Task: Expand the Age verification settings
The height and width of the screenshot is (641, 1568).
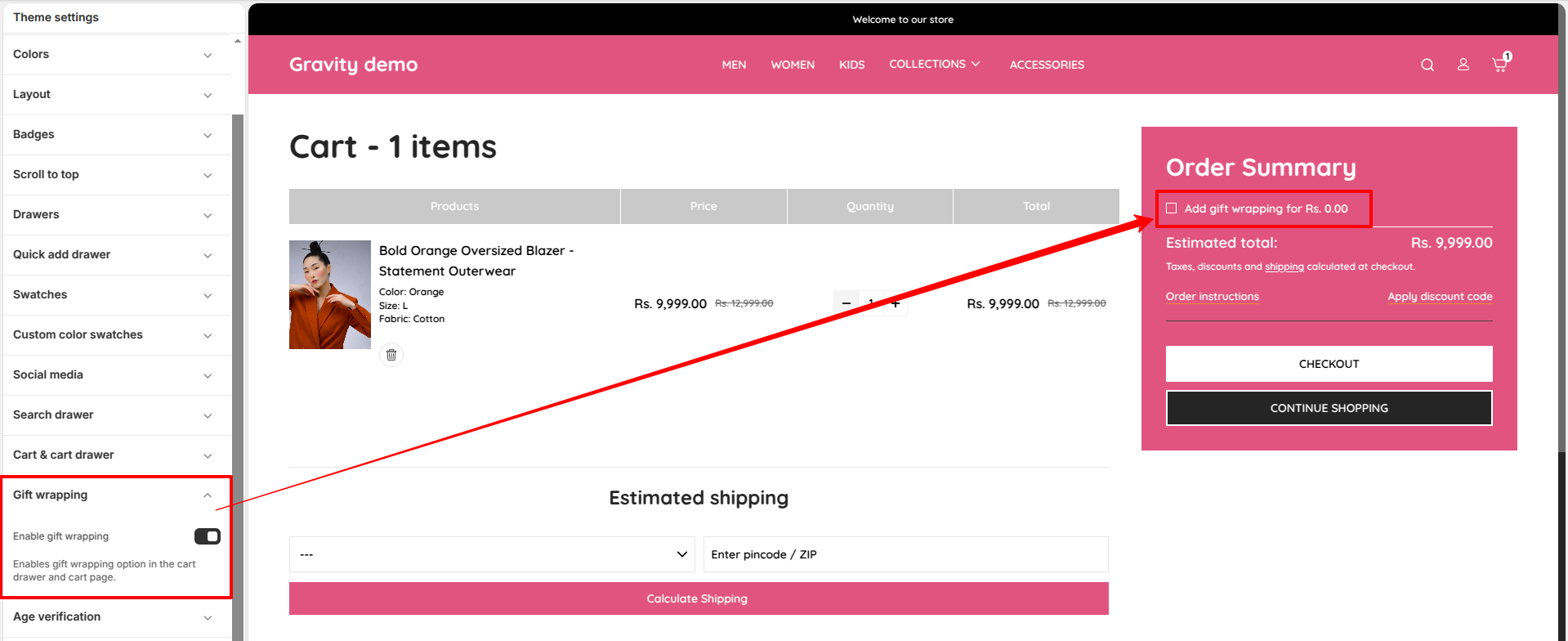Action: (x=116, y=617)
